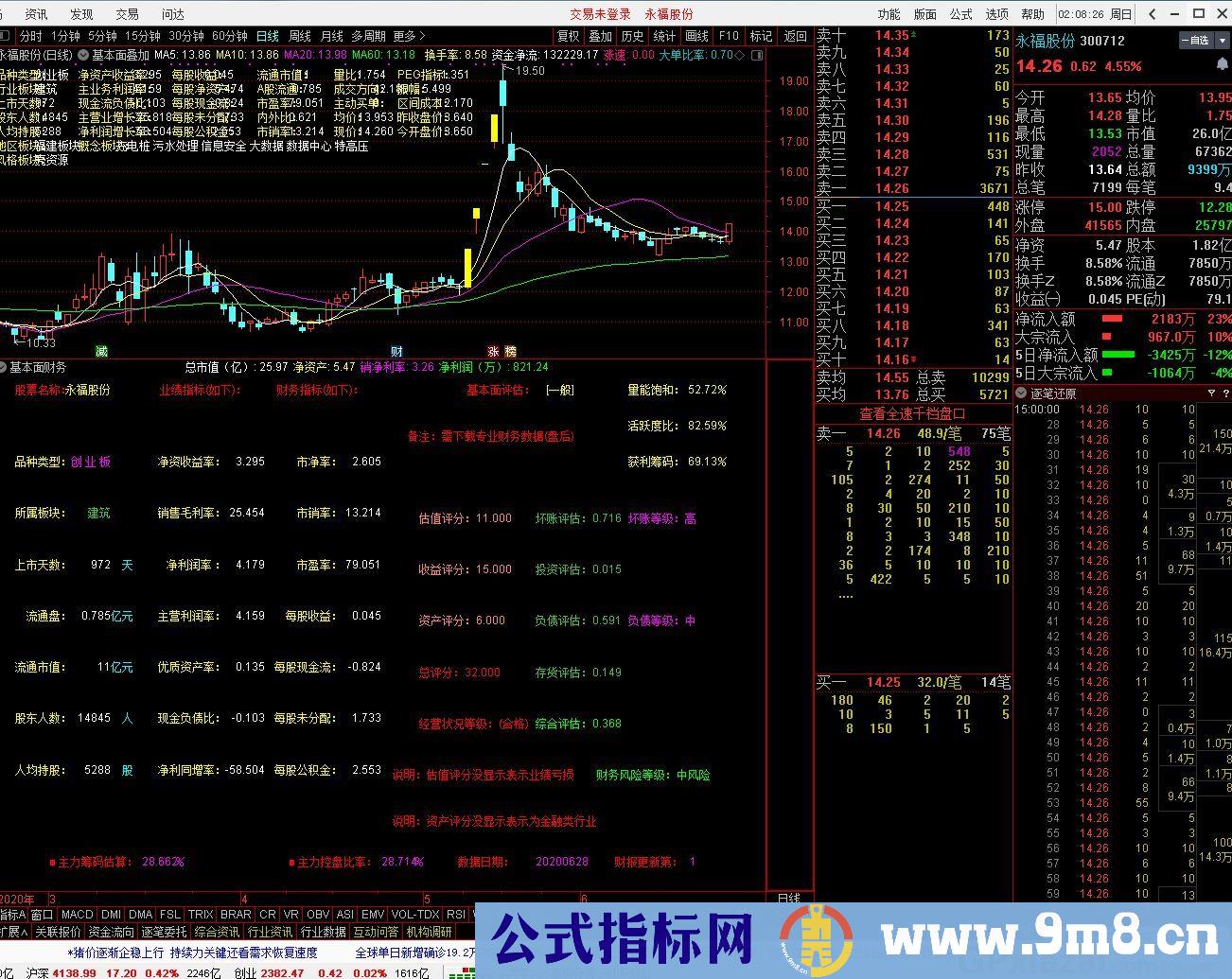This screenshot has height=979, width=1232.
Task: Switch chart to 60分钟 period
Action: [230, 36]
